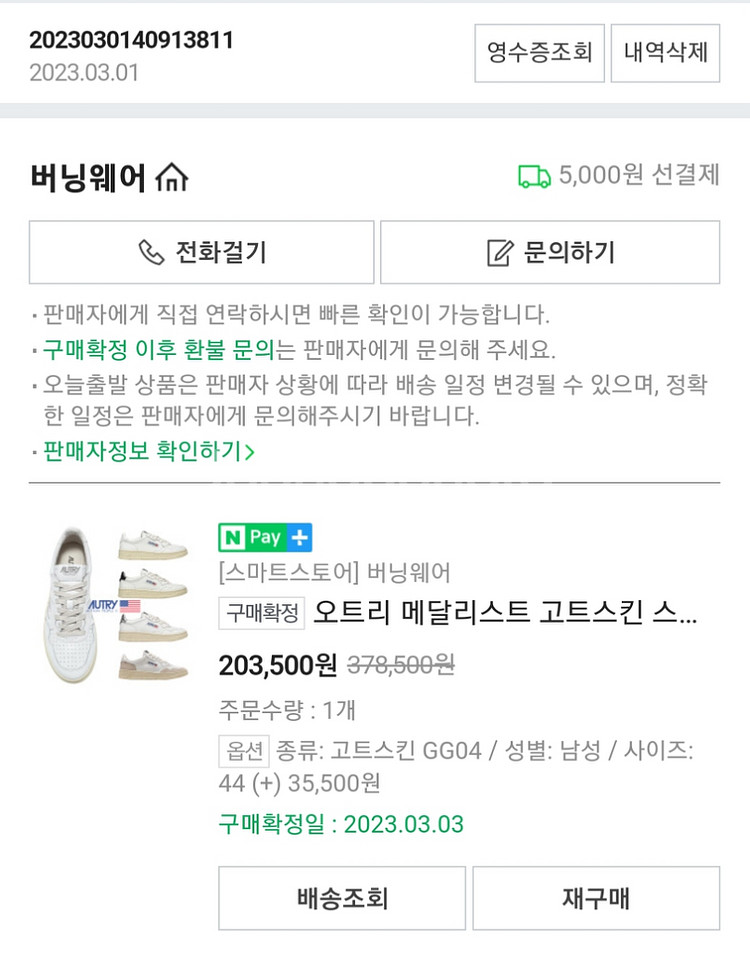Reorder using the 재구매 button

(596, 898)
